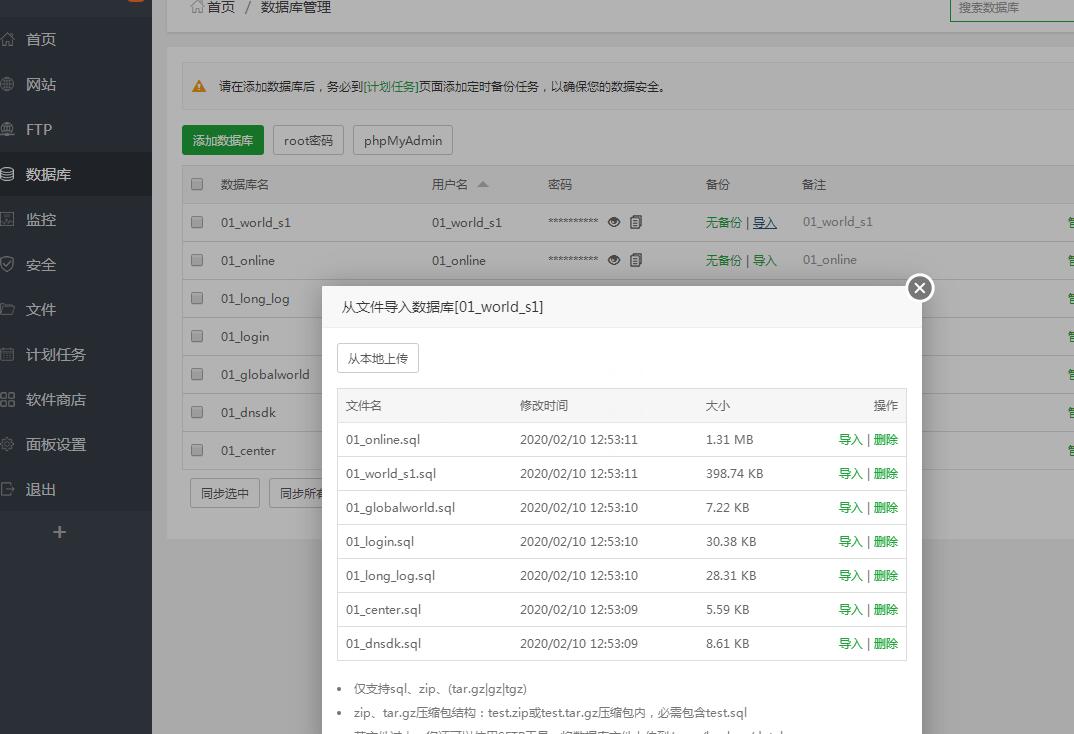1074x734 pixels.
Task: Close the import database dialog
Action: point(919,288)
